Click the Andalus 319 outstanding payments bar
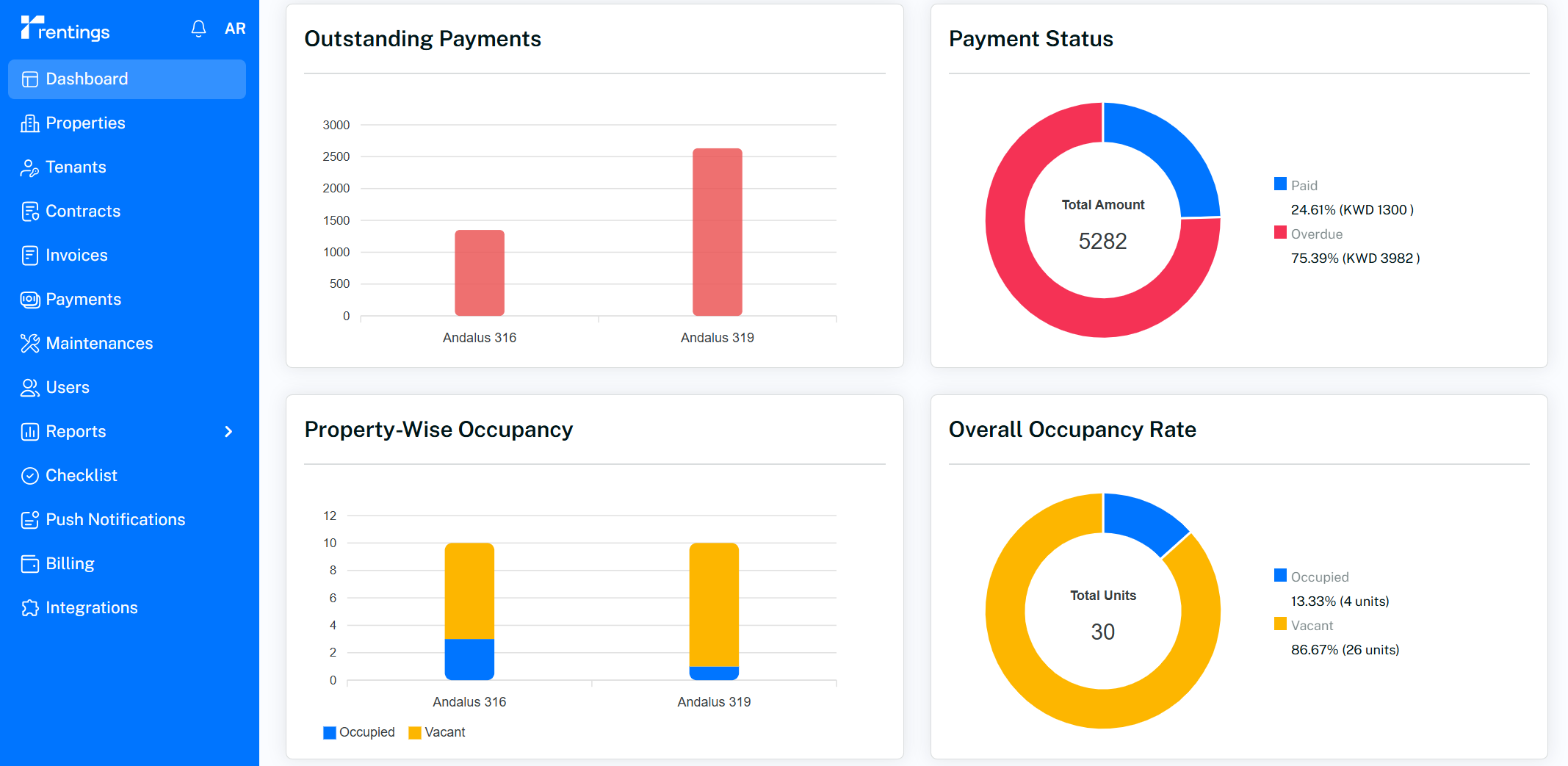 (x=717, y=232)
